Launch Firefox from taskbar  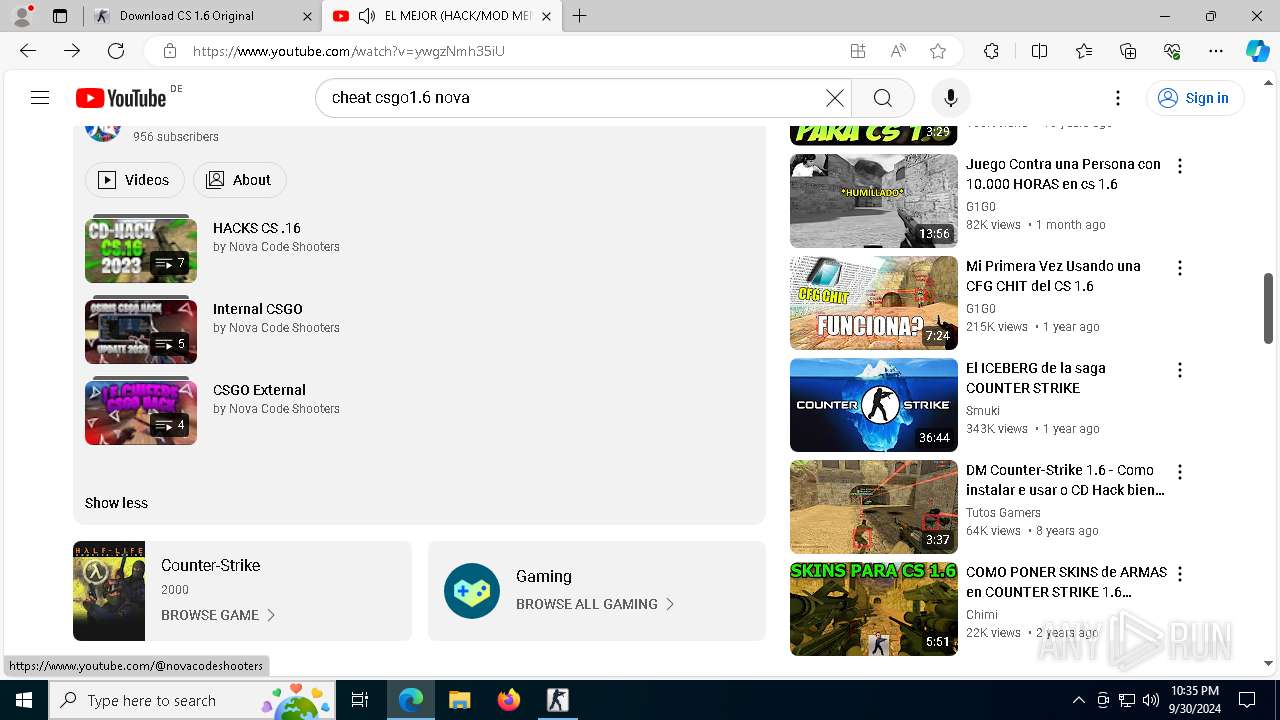[509, 700]
